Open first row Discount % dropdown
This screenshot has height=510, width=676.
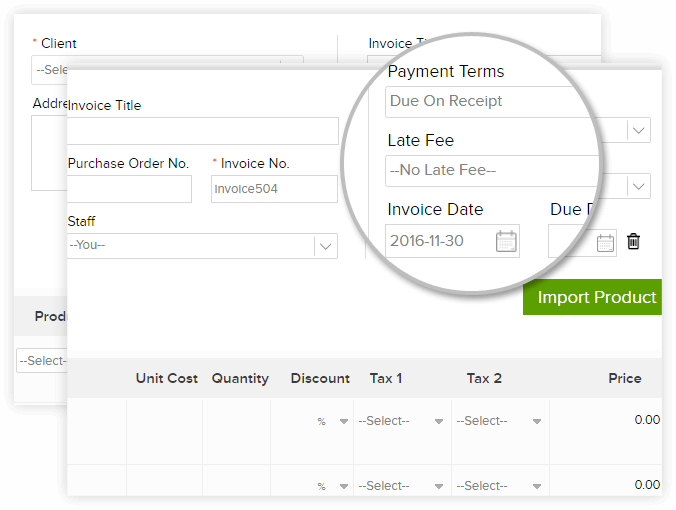point(344,421)
